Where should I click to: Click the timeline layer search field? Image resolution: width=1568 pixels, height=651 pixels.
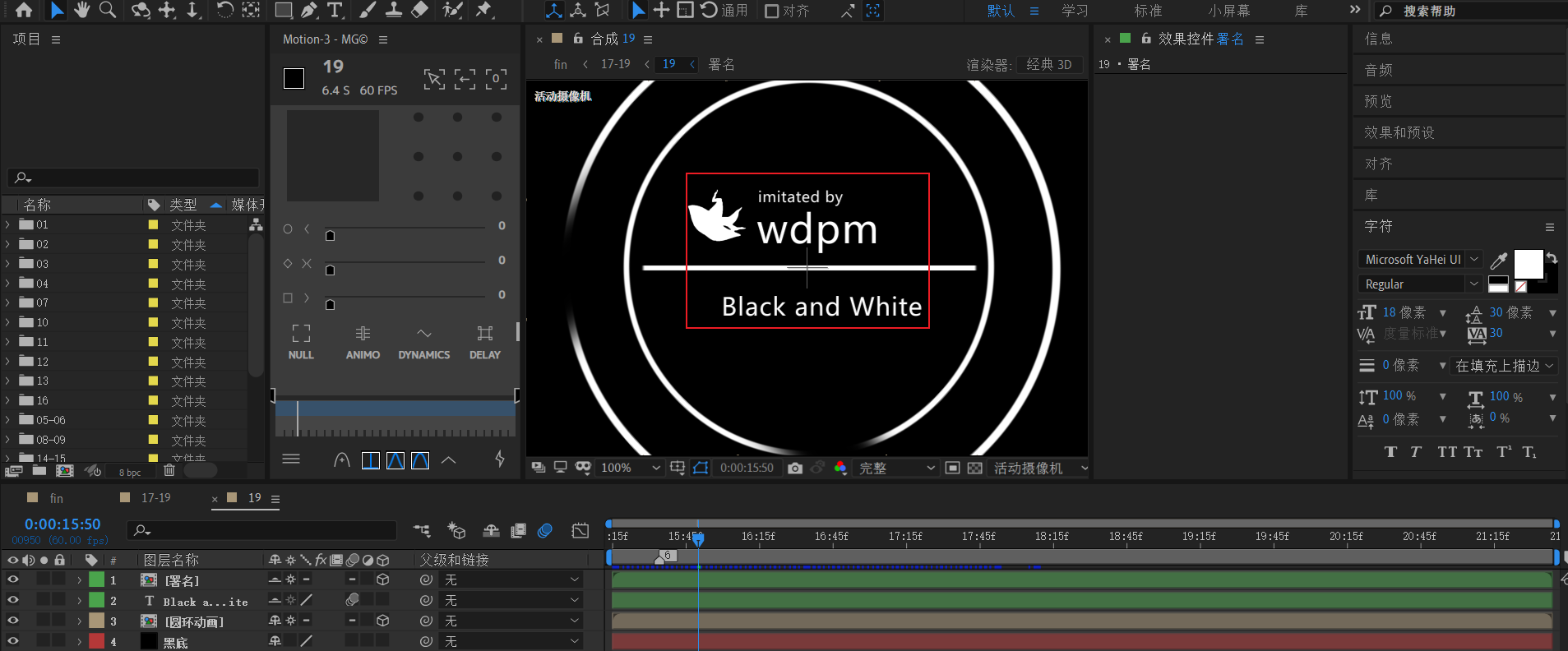(x=261, y=530)
